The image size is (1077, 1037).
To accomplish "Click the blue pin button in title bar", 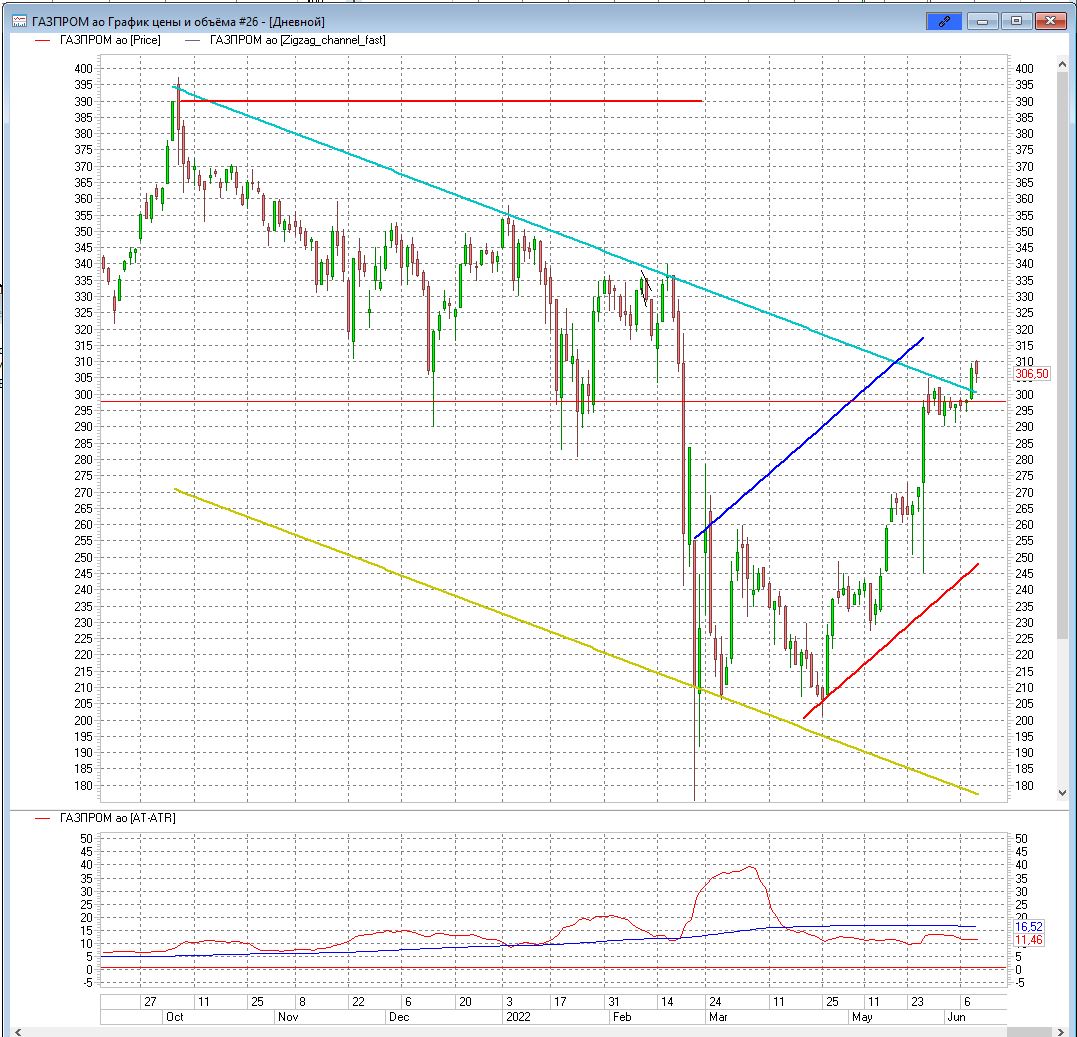I will [x=943, y=21].
